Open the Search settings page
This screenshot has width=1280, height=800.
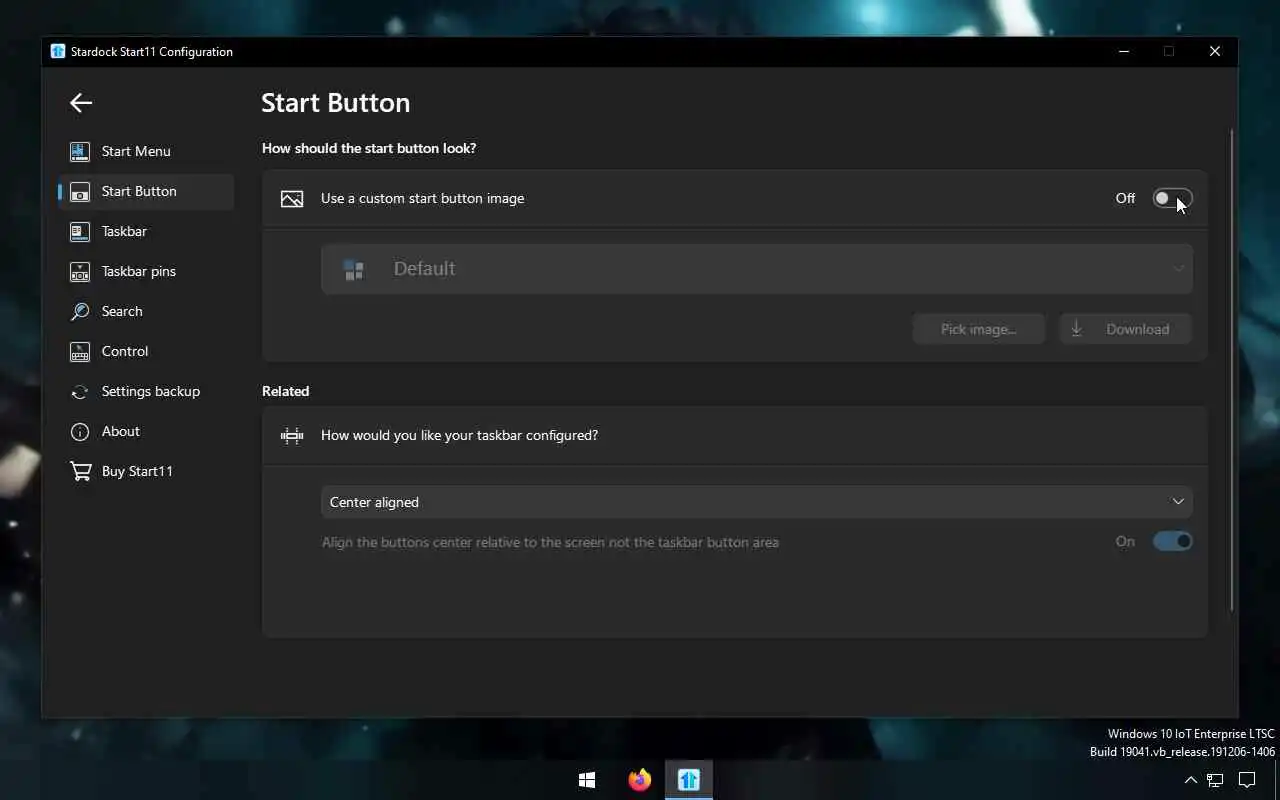point(122,311)
